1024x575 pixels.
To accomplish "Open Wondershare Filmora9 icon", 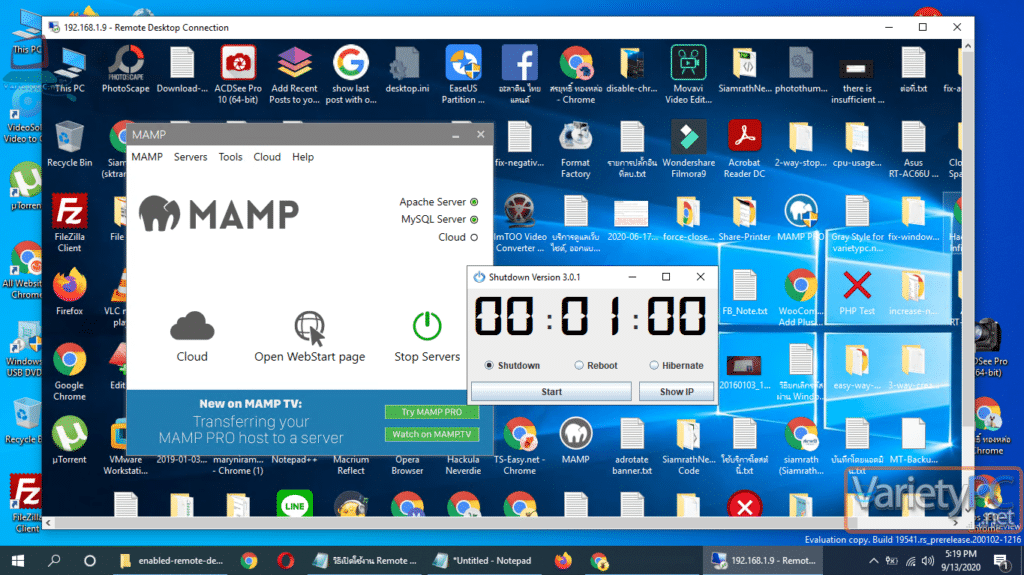I will [688, 149].
